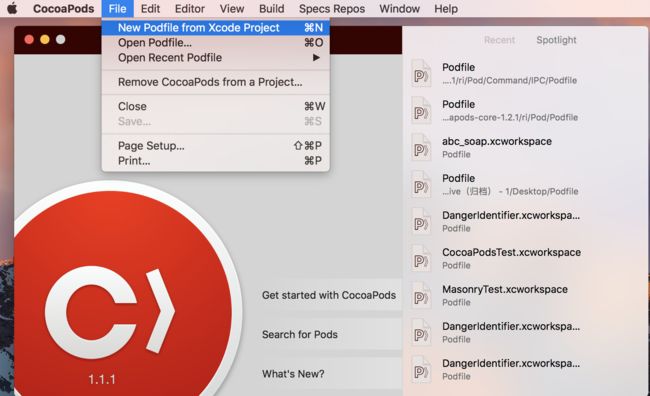The image size is (650, 396).
Task: Switch to the Spotlight tab
Action: click(556, 40)
